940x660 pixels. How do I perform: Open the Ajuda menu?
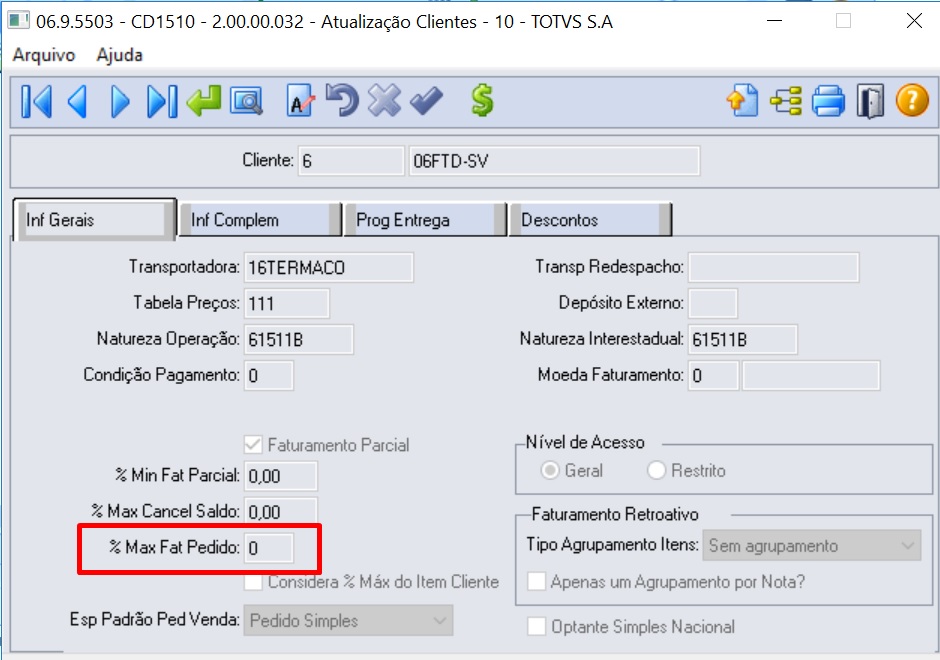click(119, 55)
